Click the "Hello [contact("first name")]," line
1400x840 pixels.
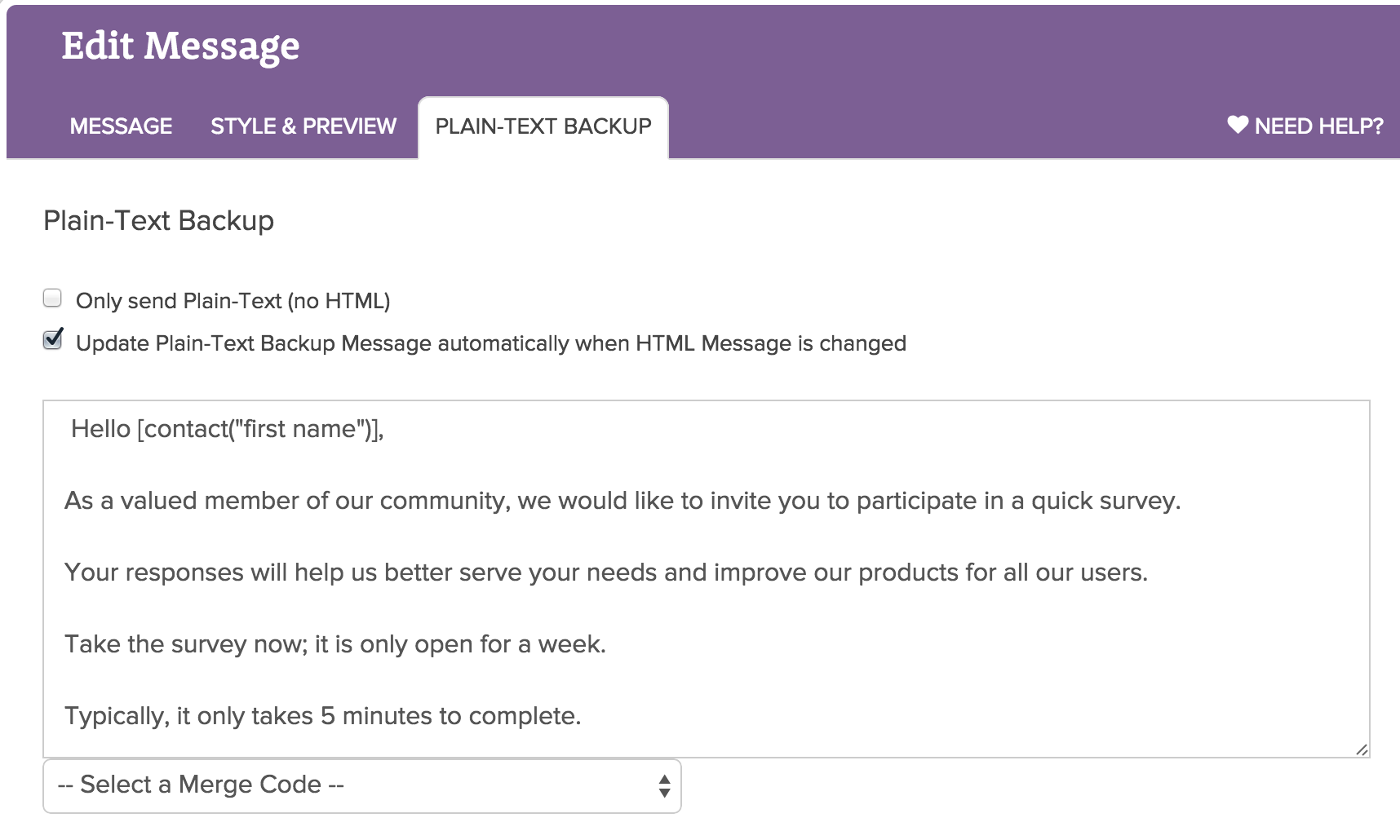click(227, 429)
